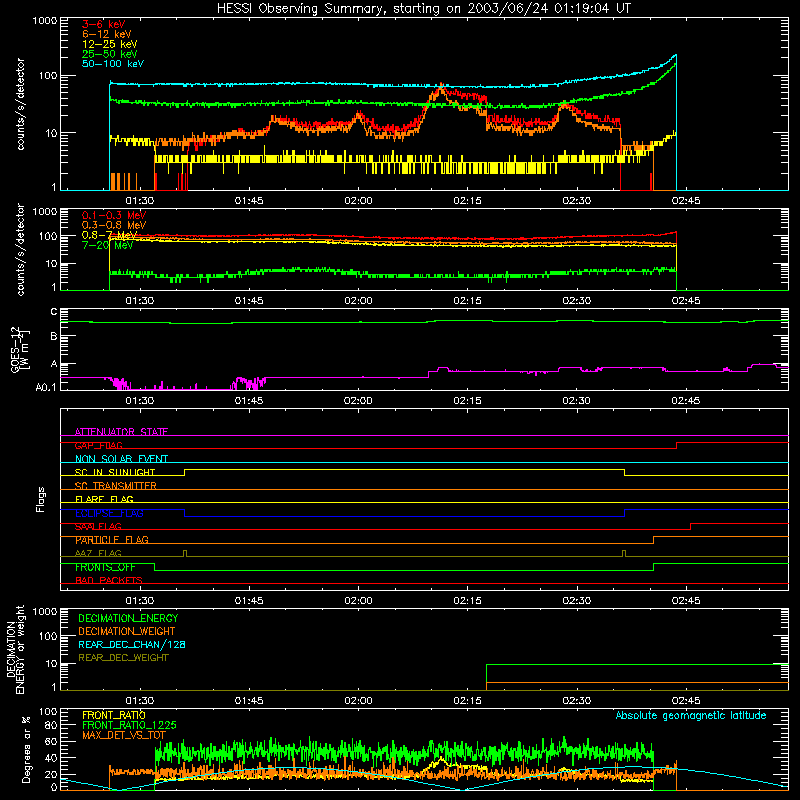This screenshot has width=800, height=800.
Task: Click the 02:45 time label under the GOES-12 panel
Action: coord(686,401)
